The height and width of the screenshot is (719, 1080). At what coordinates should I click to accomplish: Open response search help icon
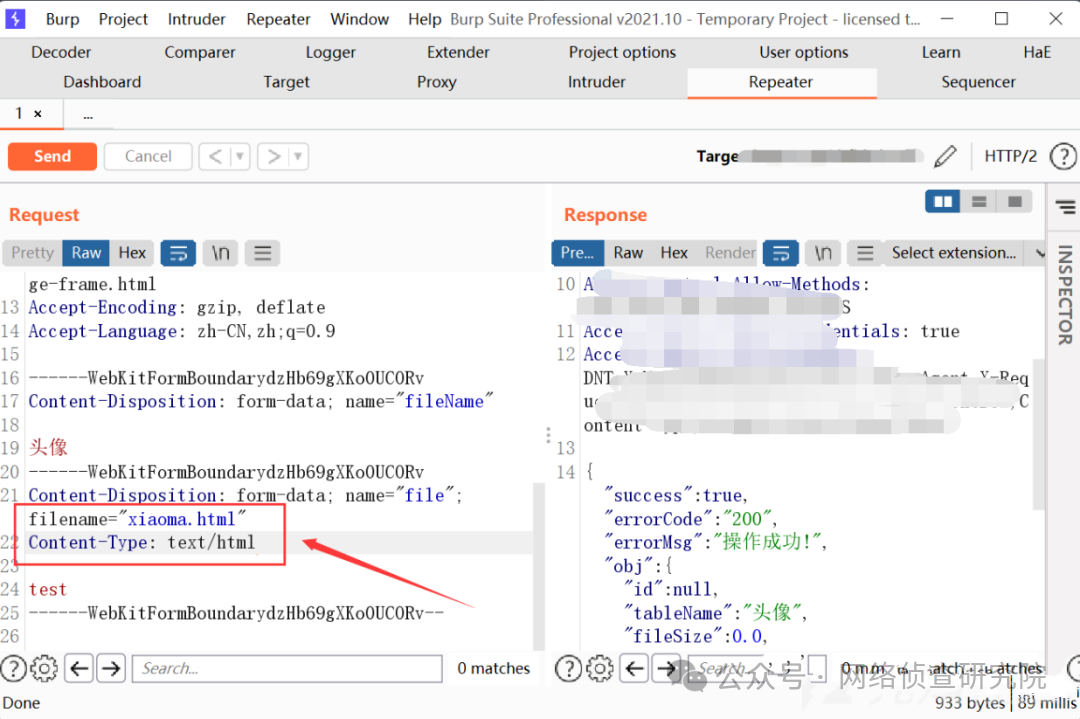(x=568, y=668)
